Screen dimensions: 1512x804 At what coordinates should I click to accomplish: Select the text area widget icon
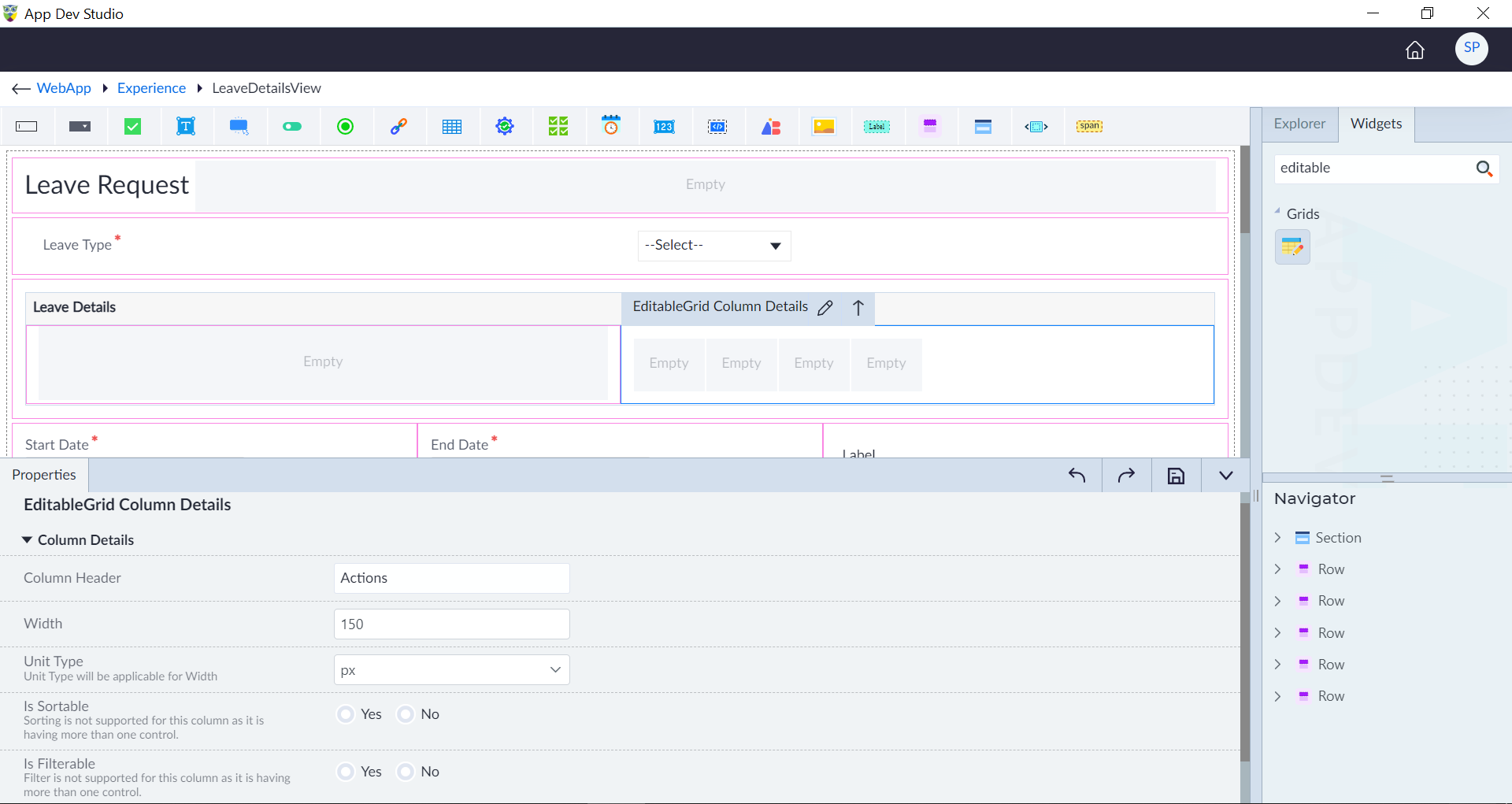tap(186, 126)
